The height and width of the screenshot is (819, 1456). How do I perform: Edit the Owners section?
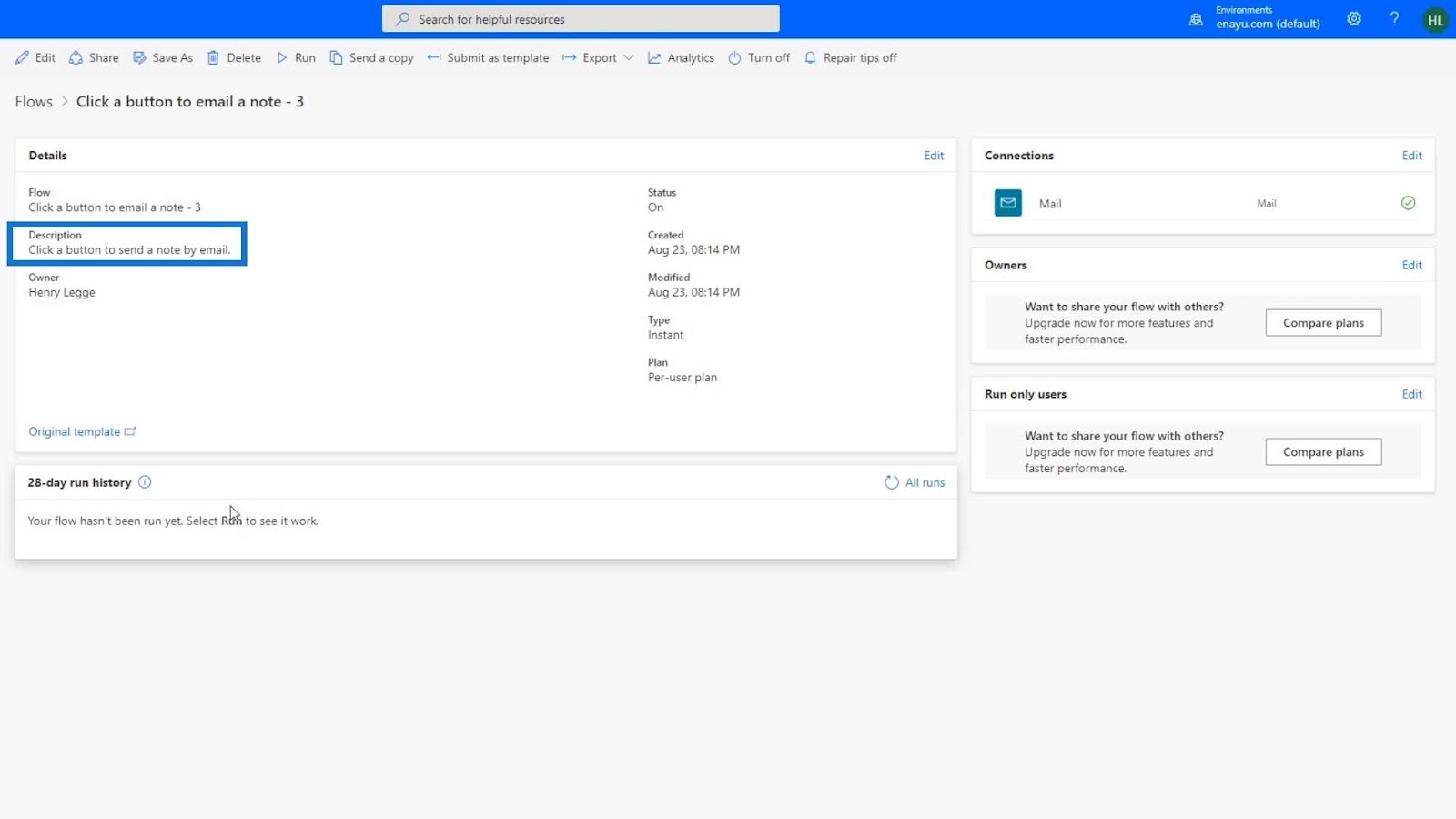point(1411,265)
